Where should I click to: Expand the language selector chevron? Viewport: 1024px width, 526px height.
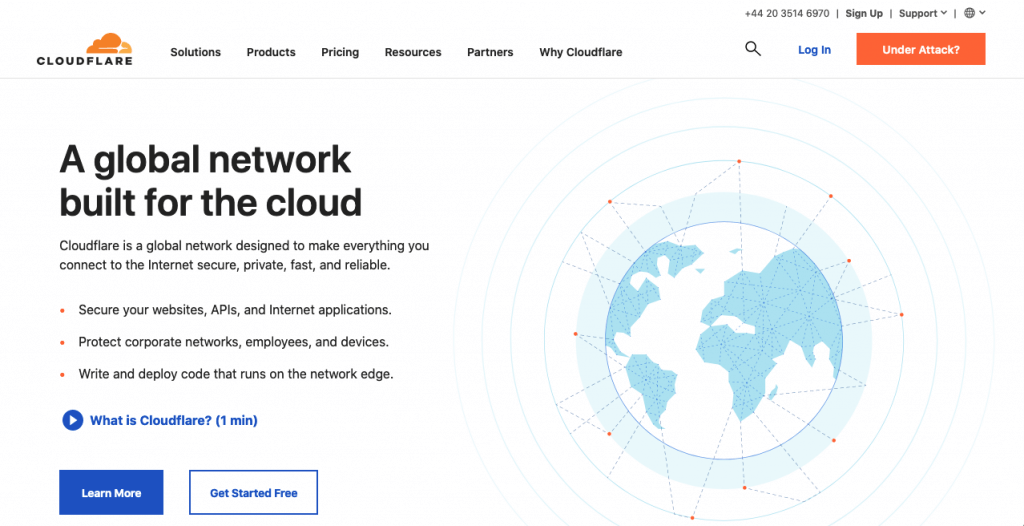pos(982,13)
